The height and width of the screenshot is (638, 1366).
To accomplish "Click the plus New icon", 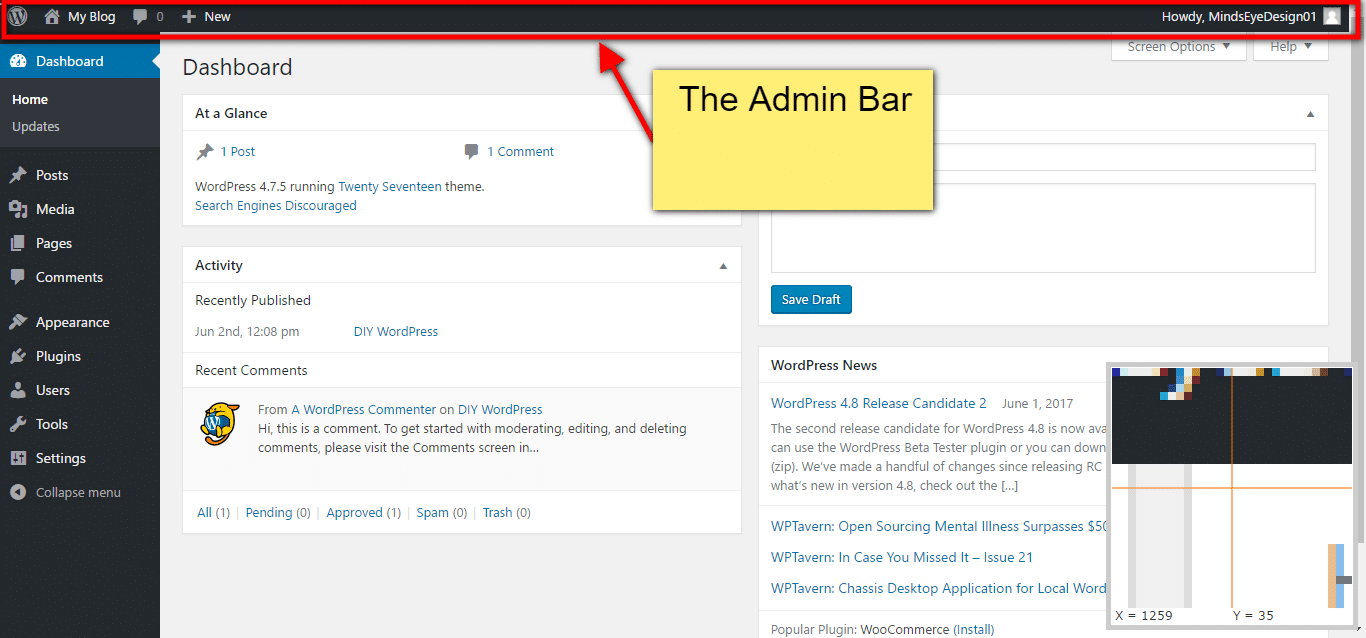I will click(188, 16).
